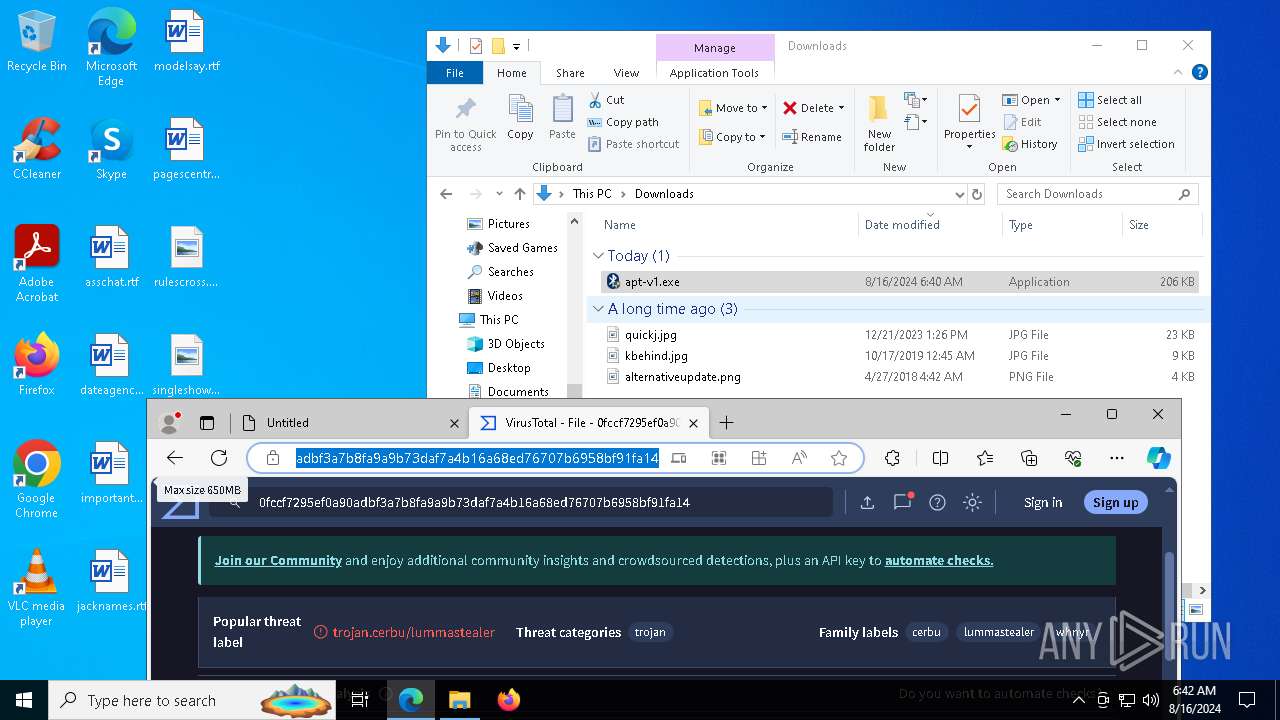
Task: Click Paste shortcut in the ribbon
Action: pos(633,144)
